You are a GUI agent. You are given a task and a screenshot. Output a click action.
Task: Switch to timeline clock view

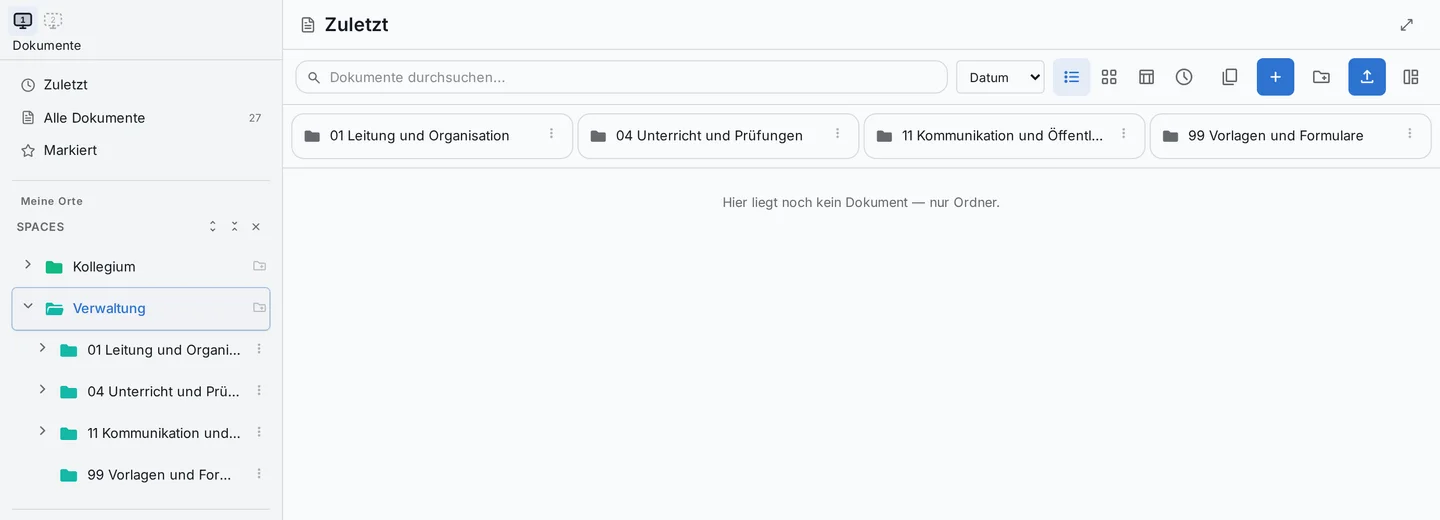1184,77
